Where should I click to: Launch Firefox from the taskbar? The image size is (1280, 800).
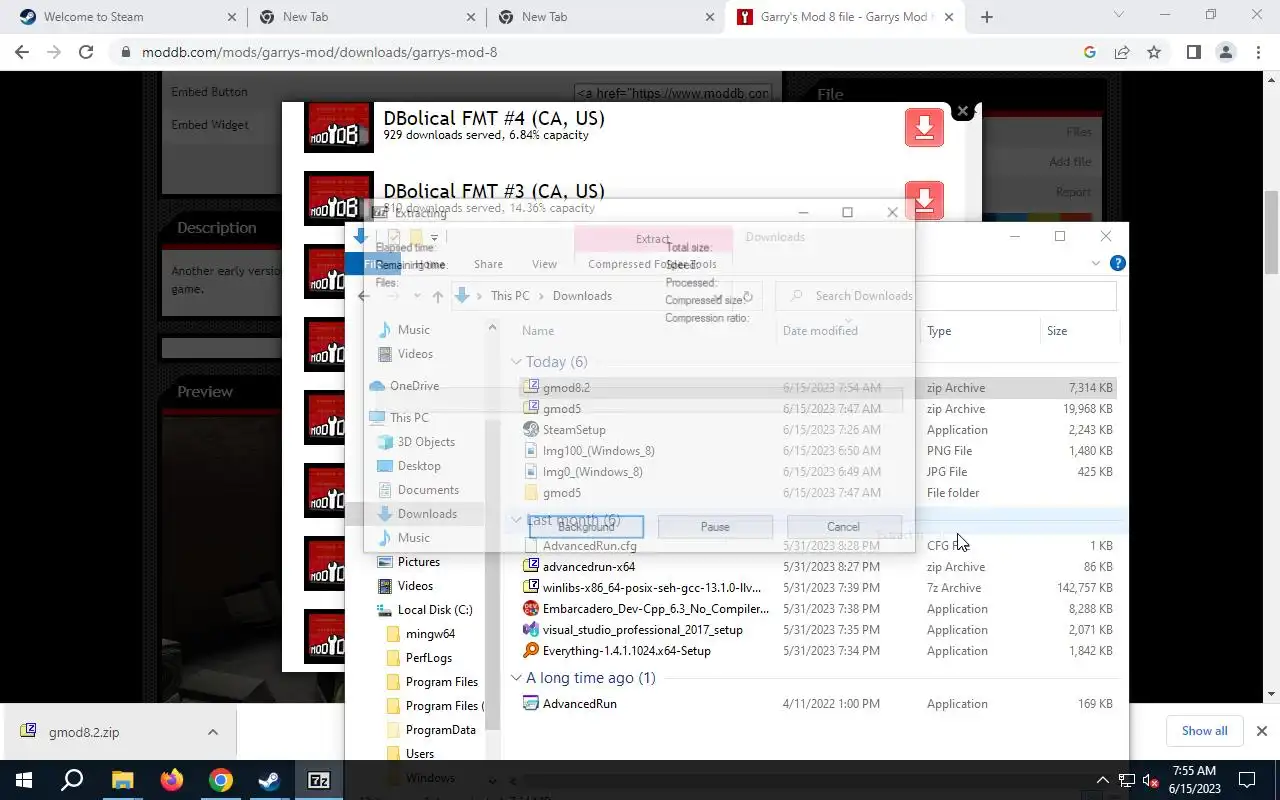(x=172, y=780)
